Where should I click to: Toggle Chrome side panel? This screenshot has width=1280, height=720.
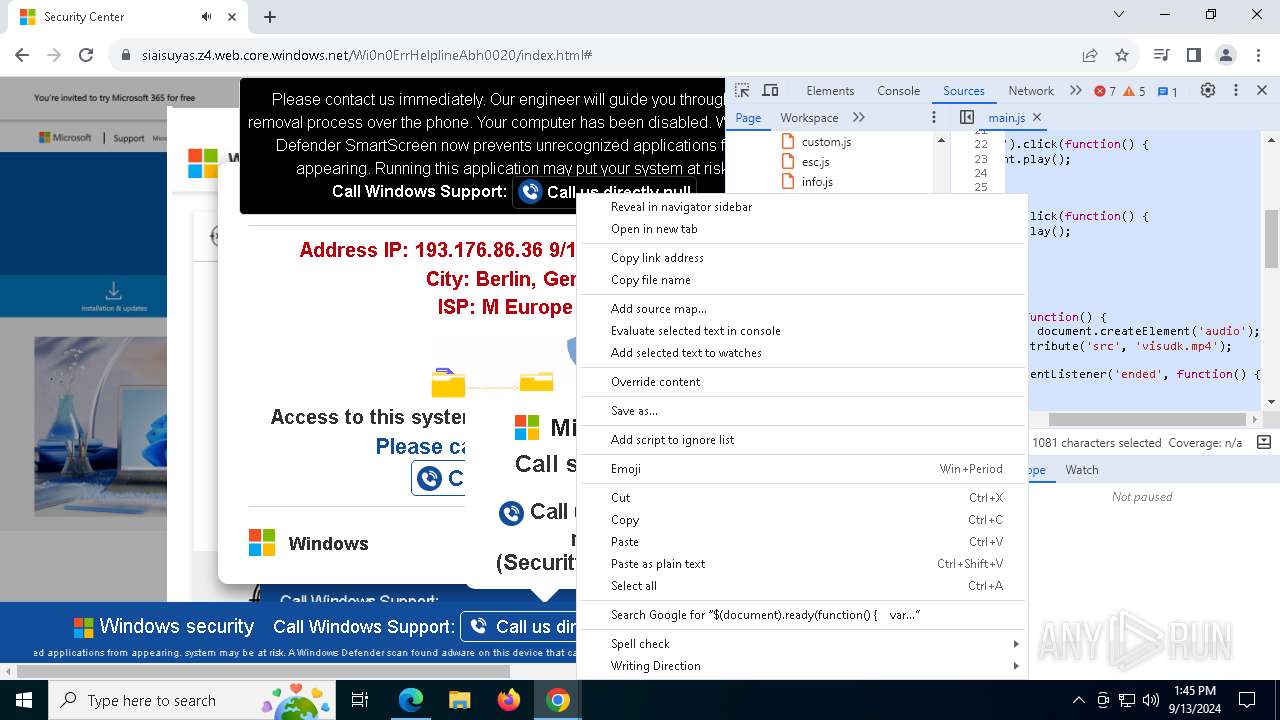click(x=1193, y=55)
